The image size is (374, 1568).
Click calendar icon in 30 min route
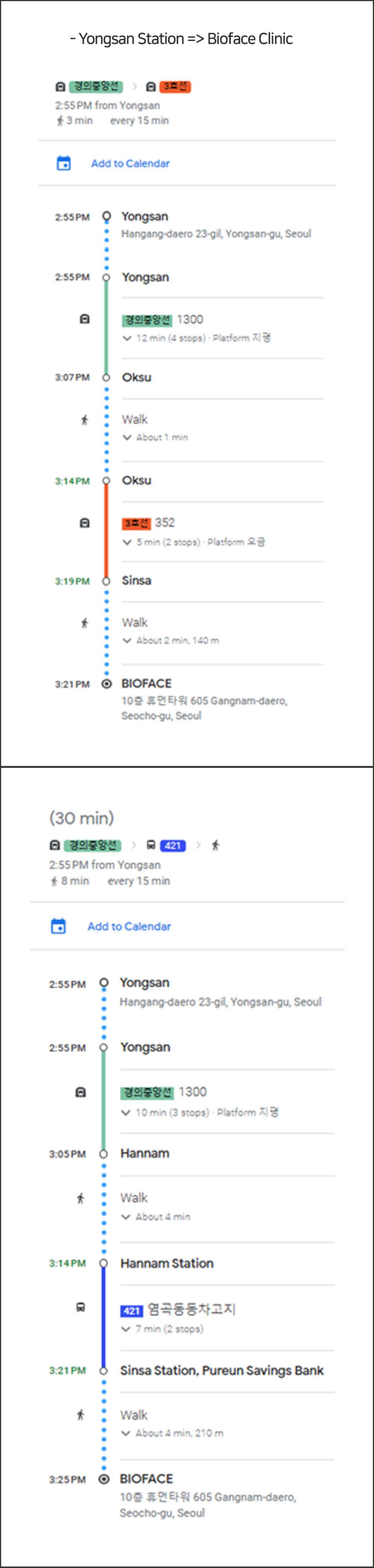point(58,926)
